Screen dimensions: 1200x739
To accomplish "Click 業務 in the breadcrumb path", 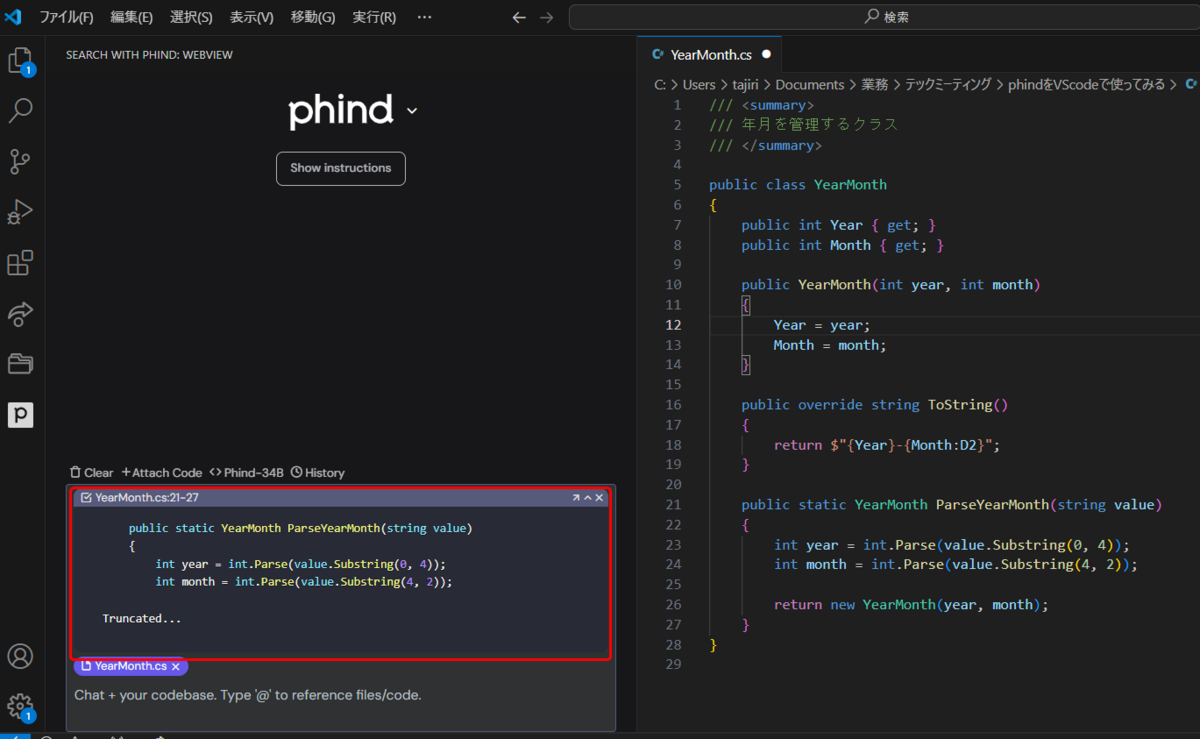I will tap(874, 85).
